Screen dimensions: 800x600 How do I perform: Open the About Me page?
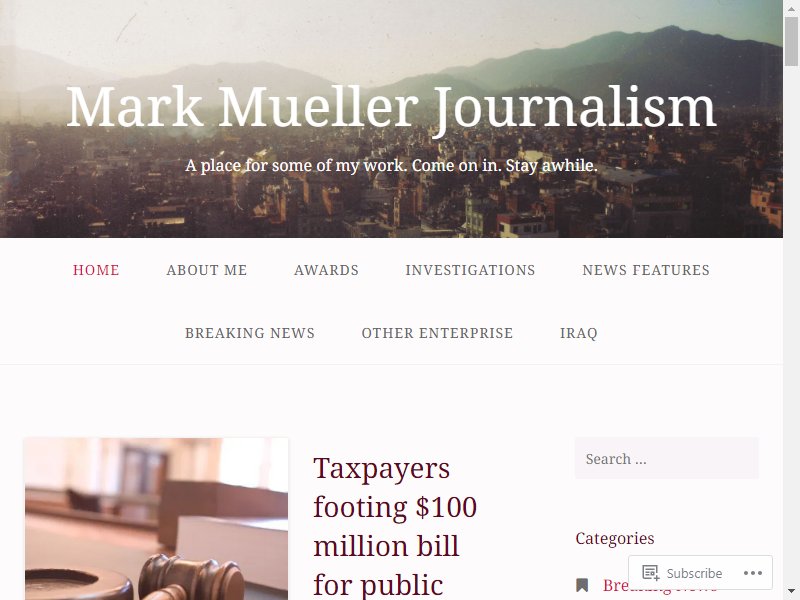point(207,270)
